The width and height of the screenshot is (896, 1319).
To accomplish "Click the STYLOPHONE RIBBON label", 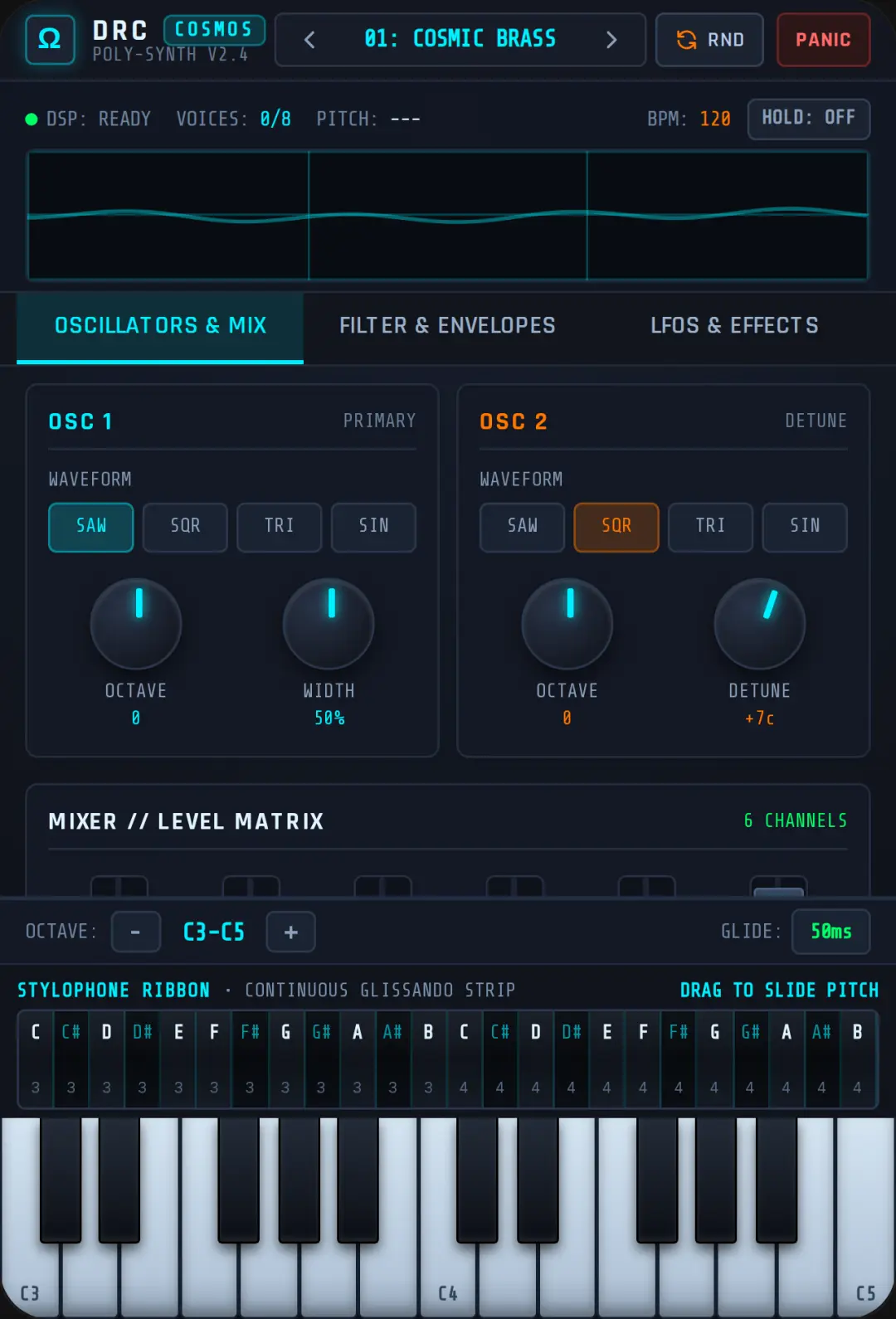I will (114, 990).
